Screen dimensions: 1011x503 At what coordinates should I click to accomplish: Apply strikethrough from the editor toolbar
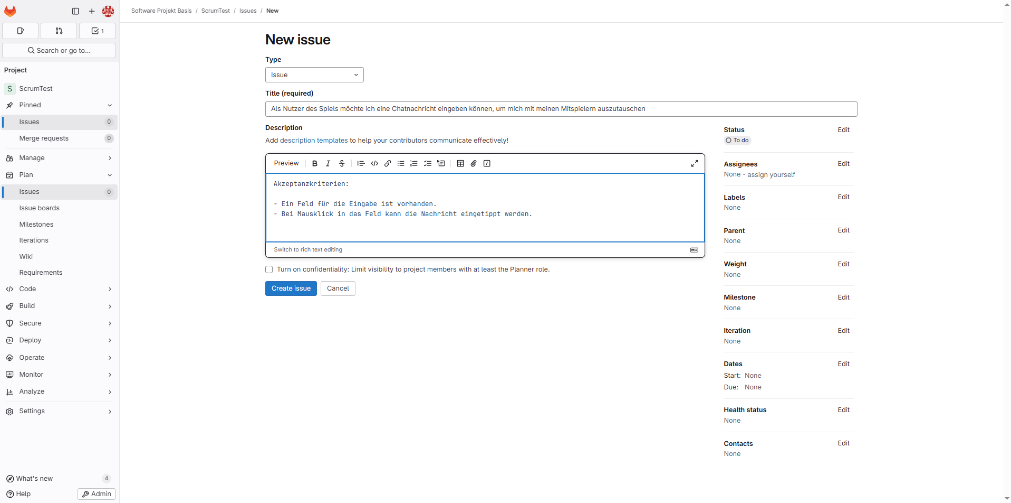[341, 163]
